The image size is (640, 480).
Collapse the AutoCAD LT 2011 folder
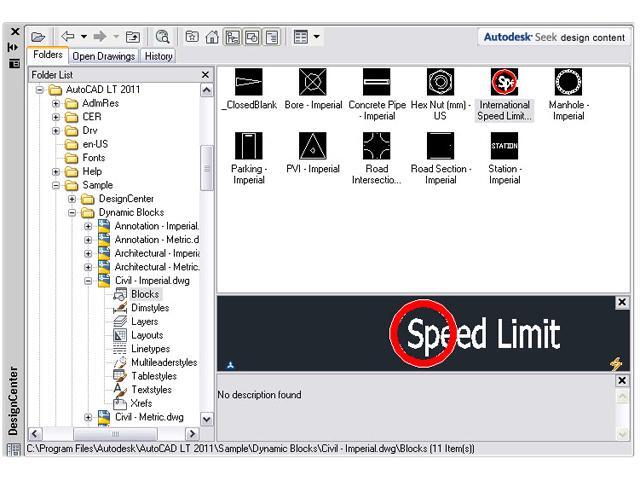tap(40, 89)
